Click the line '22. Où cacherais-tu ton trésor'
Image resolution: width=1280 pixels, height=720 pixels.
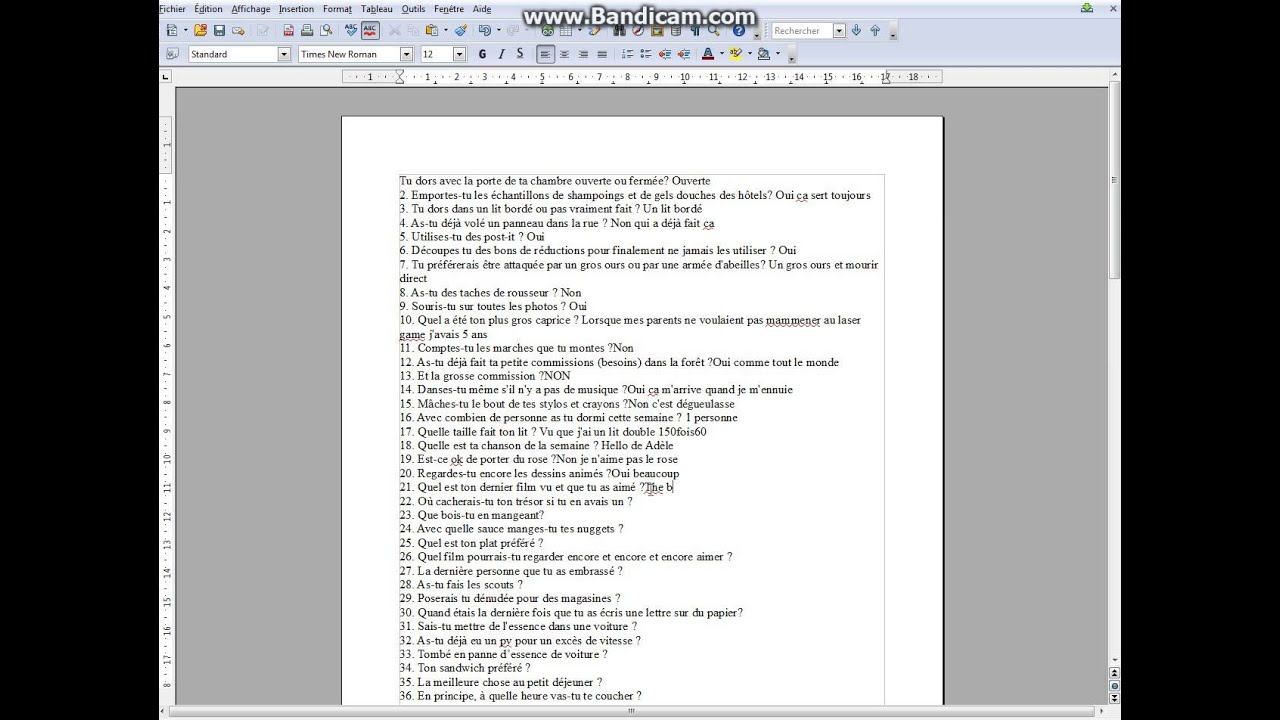click(x=516, y=501)
